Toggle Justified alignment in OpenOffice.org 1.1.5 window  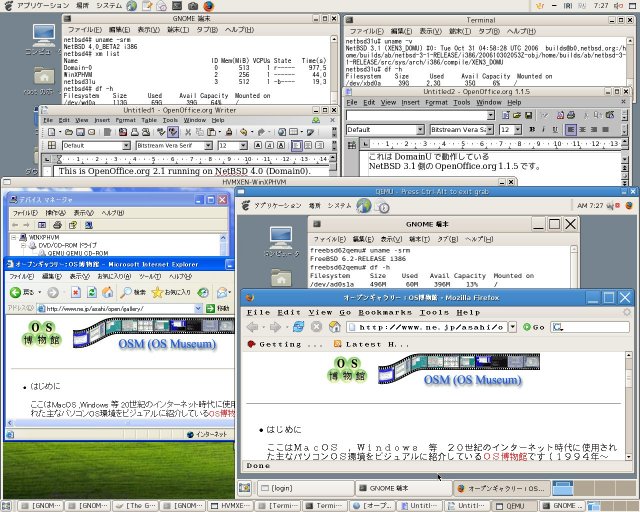(x=605, y=129)
